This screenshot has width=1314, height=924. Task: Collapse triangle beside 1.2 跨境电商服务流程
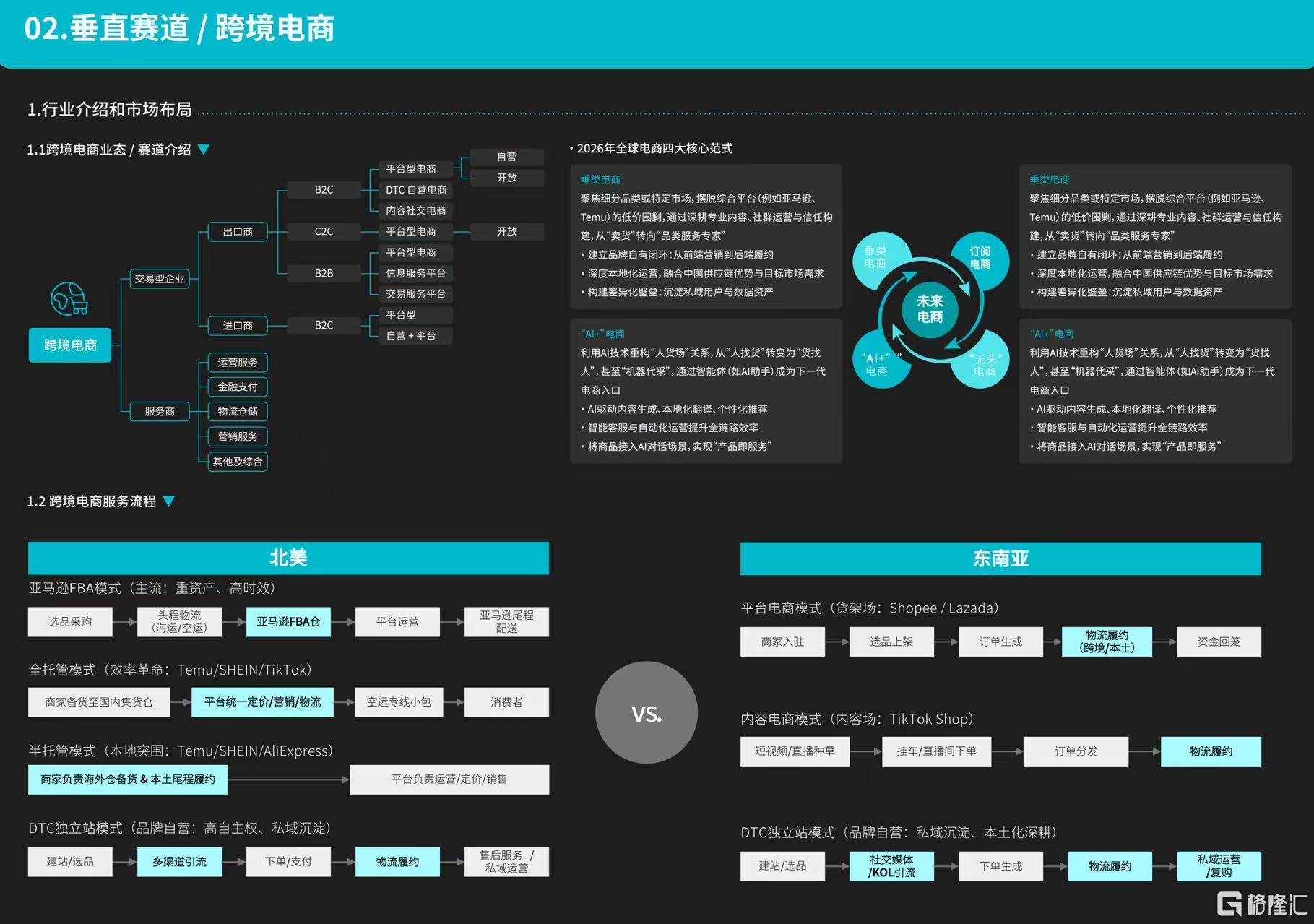pyautogui.click(x=169, y=501)
